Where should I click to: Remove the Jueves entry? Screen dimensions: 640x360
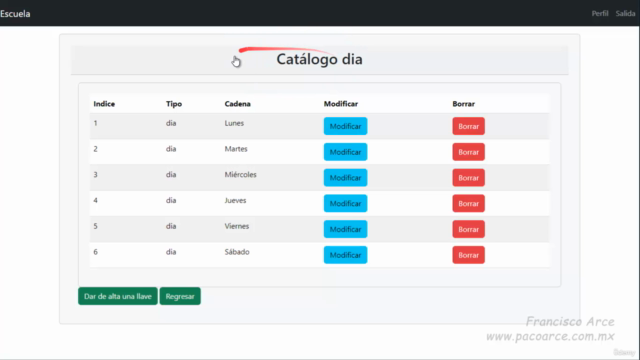469,203
